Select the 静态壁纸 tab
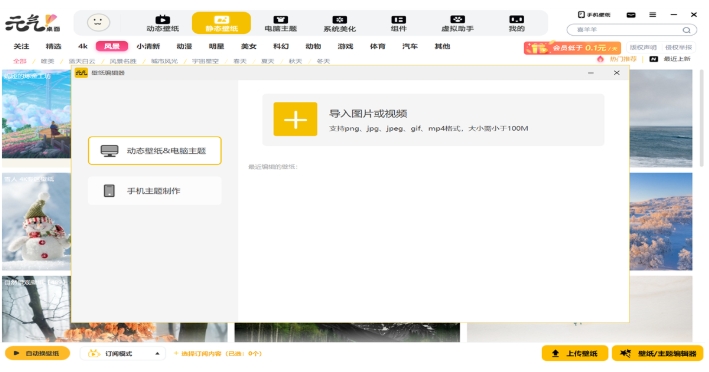The image size is (709, 372). (222, 23)
